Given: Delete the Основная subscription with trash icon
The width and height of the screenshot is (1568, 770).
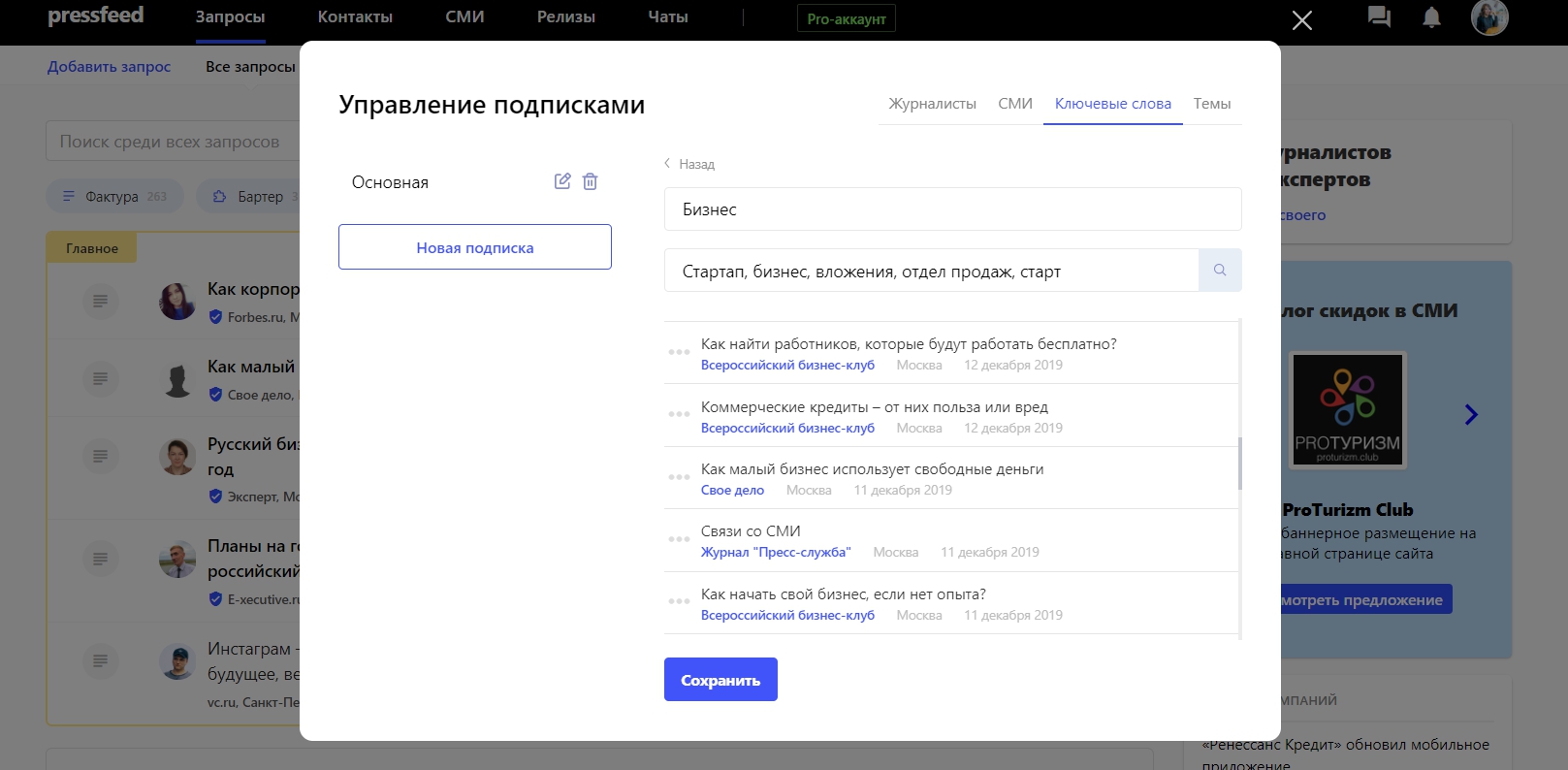Looking at the screenshot, I should [591, 181].
